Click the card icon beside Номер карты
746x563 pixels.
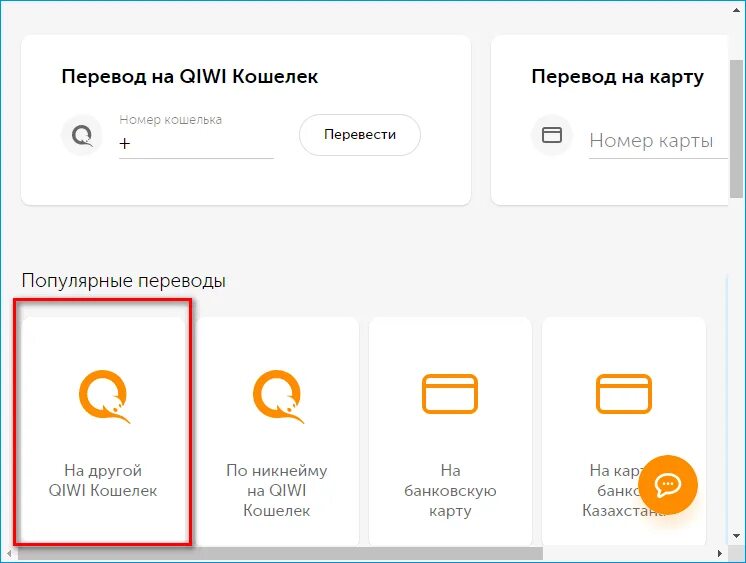point(552,135)
